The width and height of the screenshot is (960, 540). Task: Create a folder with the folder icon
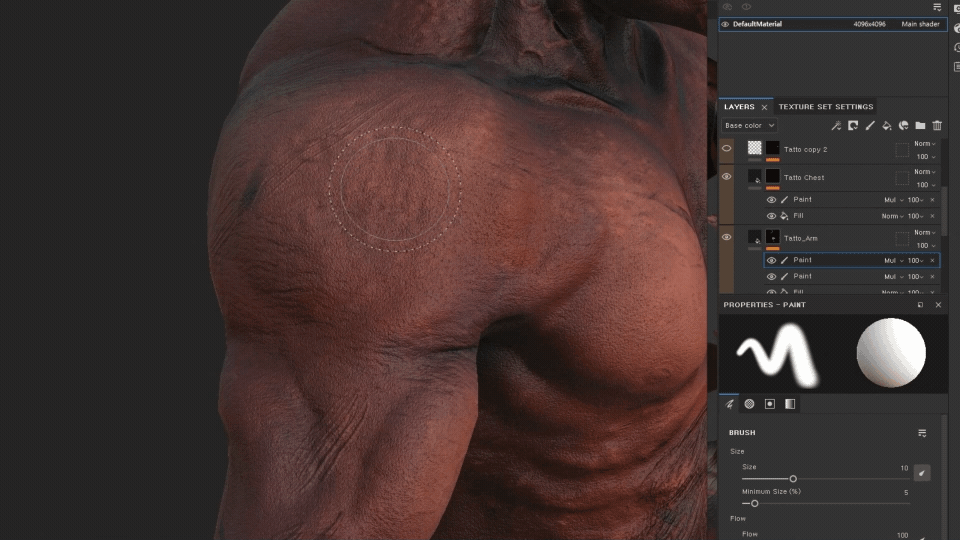(x=920, y=126)
